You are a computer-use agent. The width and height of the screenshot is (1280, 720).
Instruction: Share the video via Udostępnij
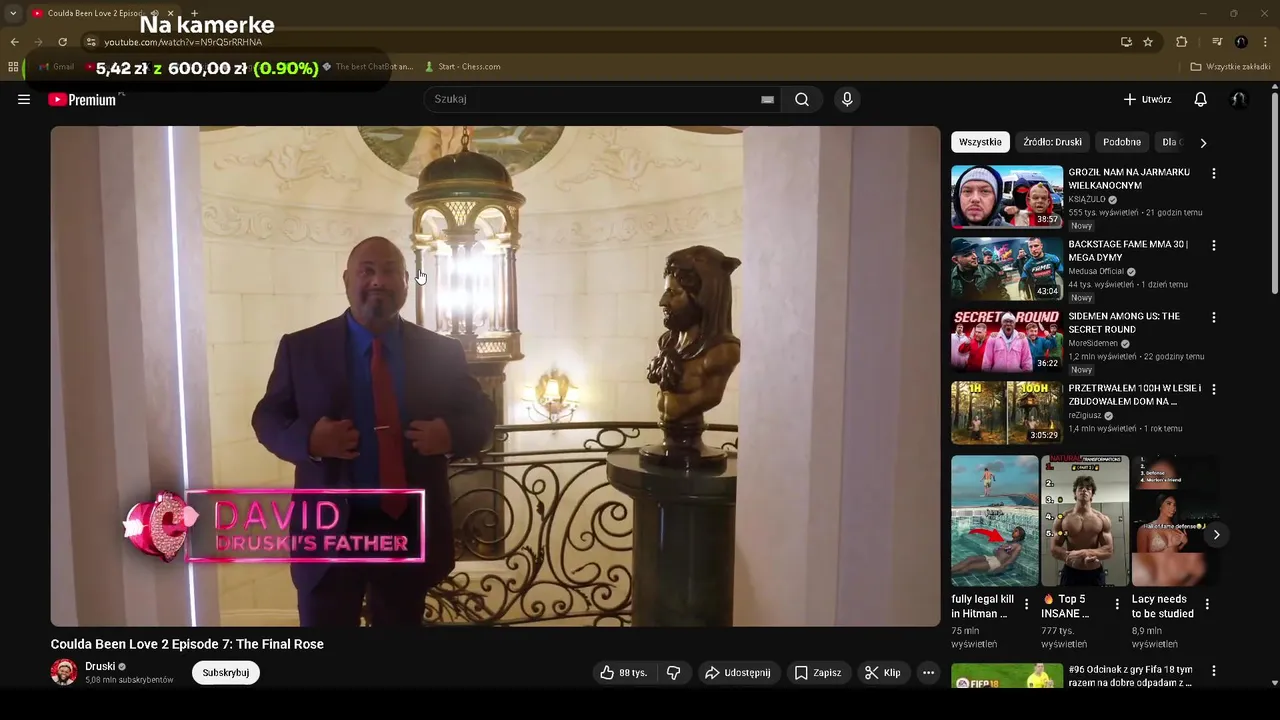(x=737, y=673)
